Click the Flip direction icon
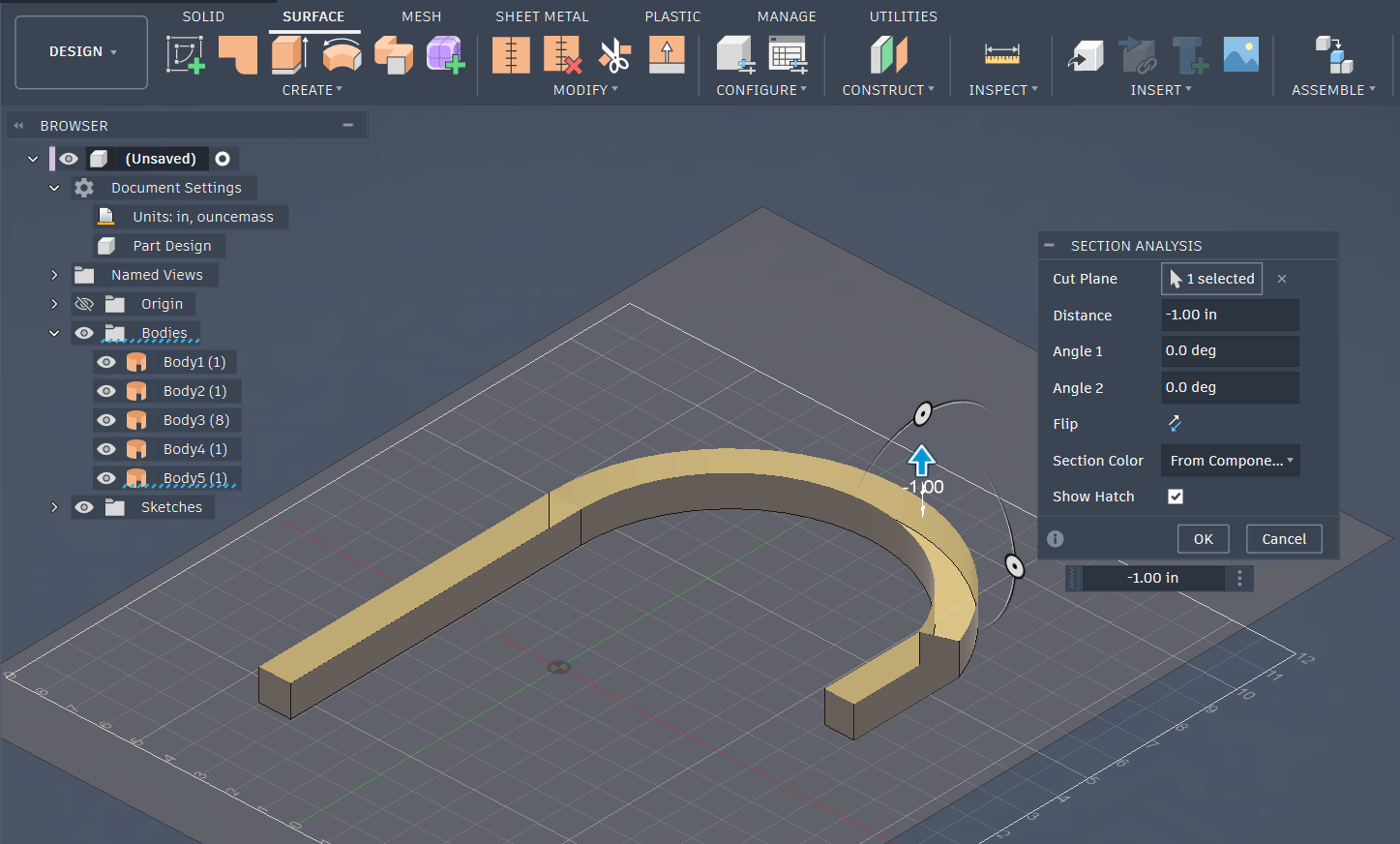The width and height of the screenshot is (1400, 844). pyautogui.click(x=1175, y=423)
